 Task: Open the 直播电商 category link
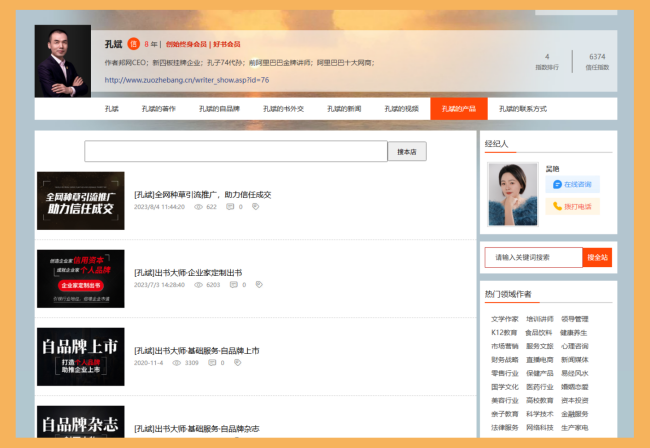coord(539,358)
